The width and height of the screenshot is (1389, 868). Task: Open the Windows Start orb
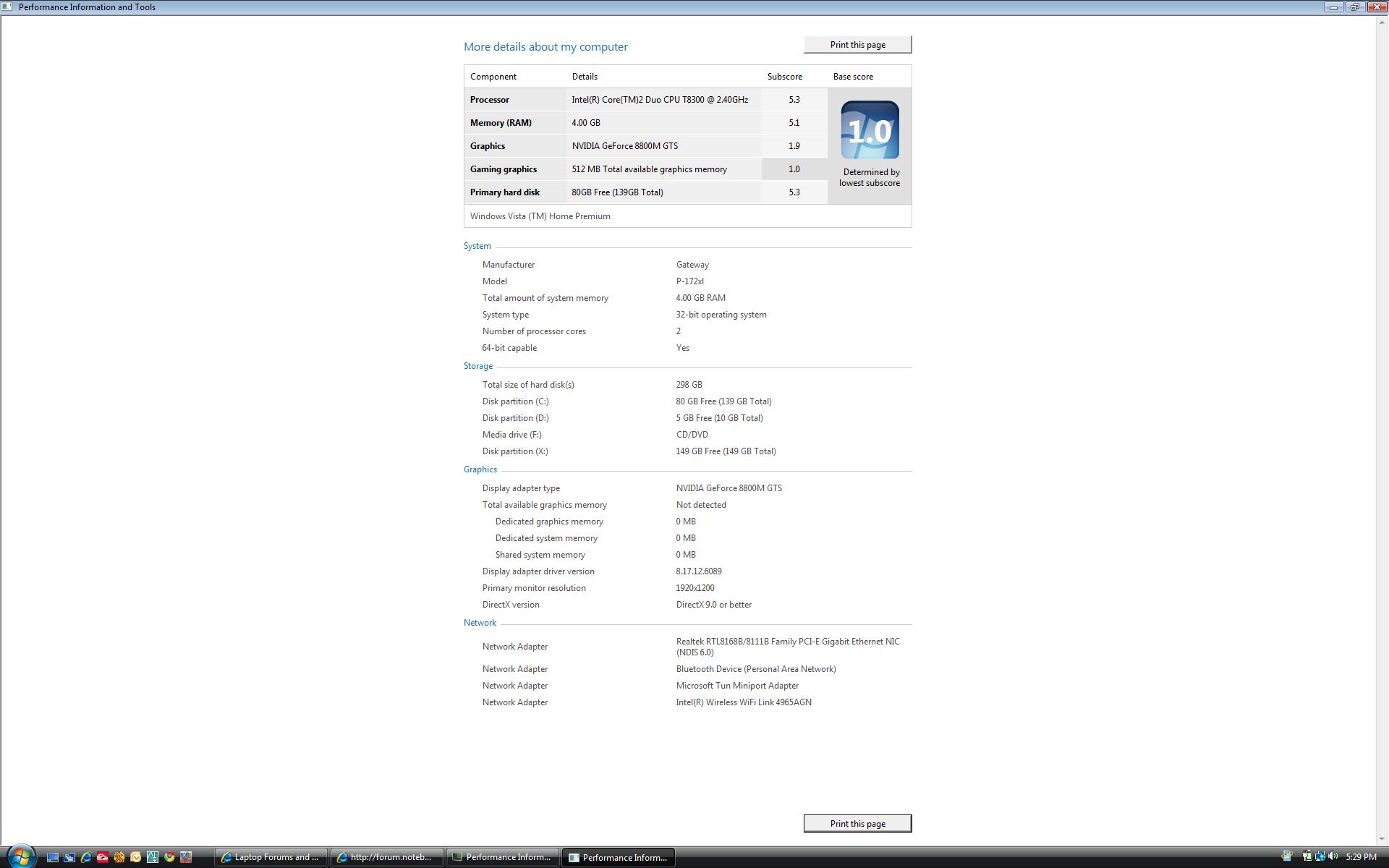click(20, 856)
